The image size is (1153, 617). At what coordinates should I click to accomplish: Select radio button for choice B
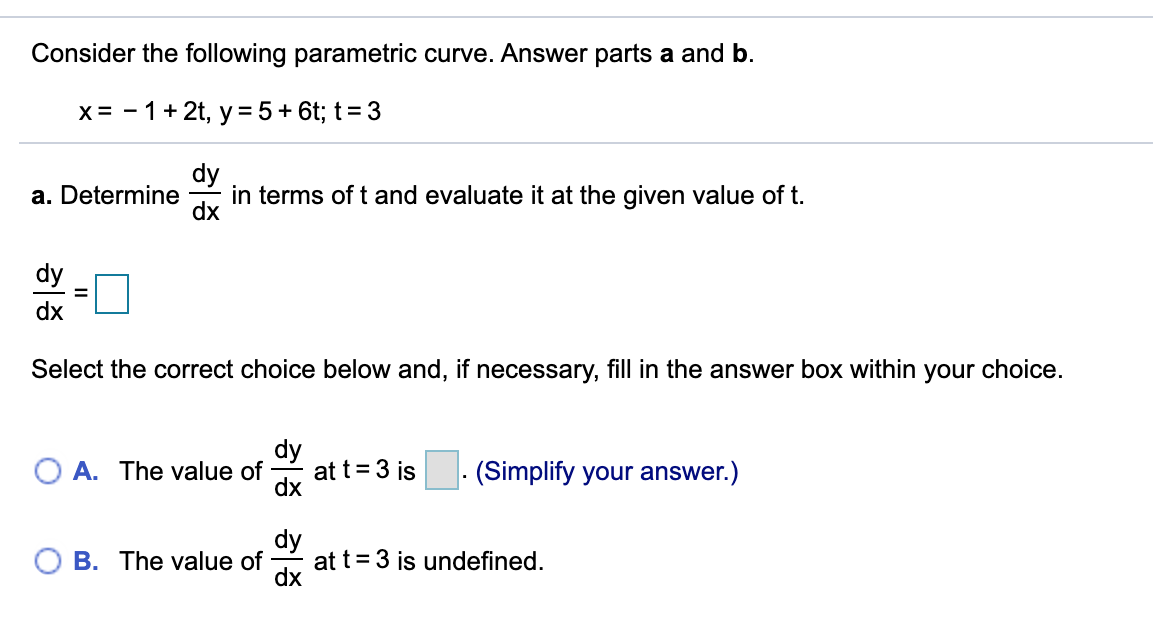(x=48, y=562)
